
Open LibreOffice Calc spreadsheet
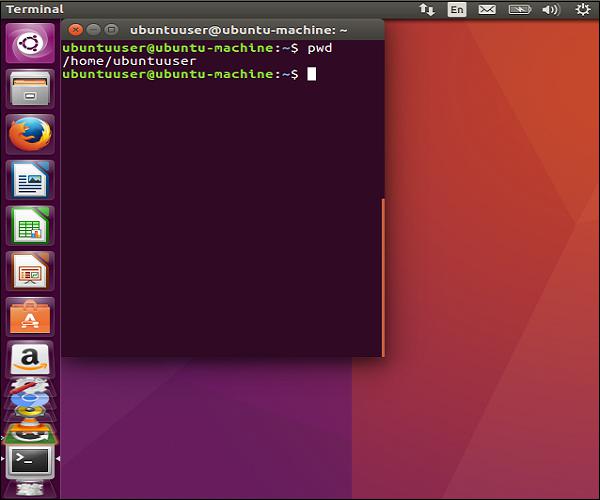click(30, 225)
